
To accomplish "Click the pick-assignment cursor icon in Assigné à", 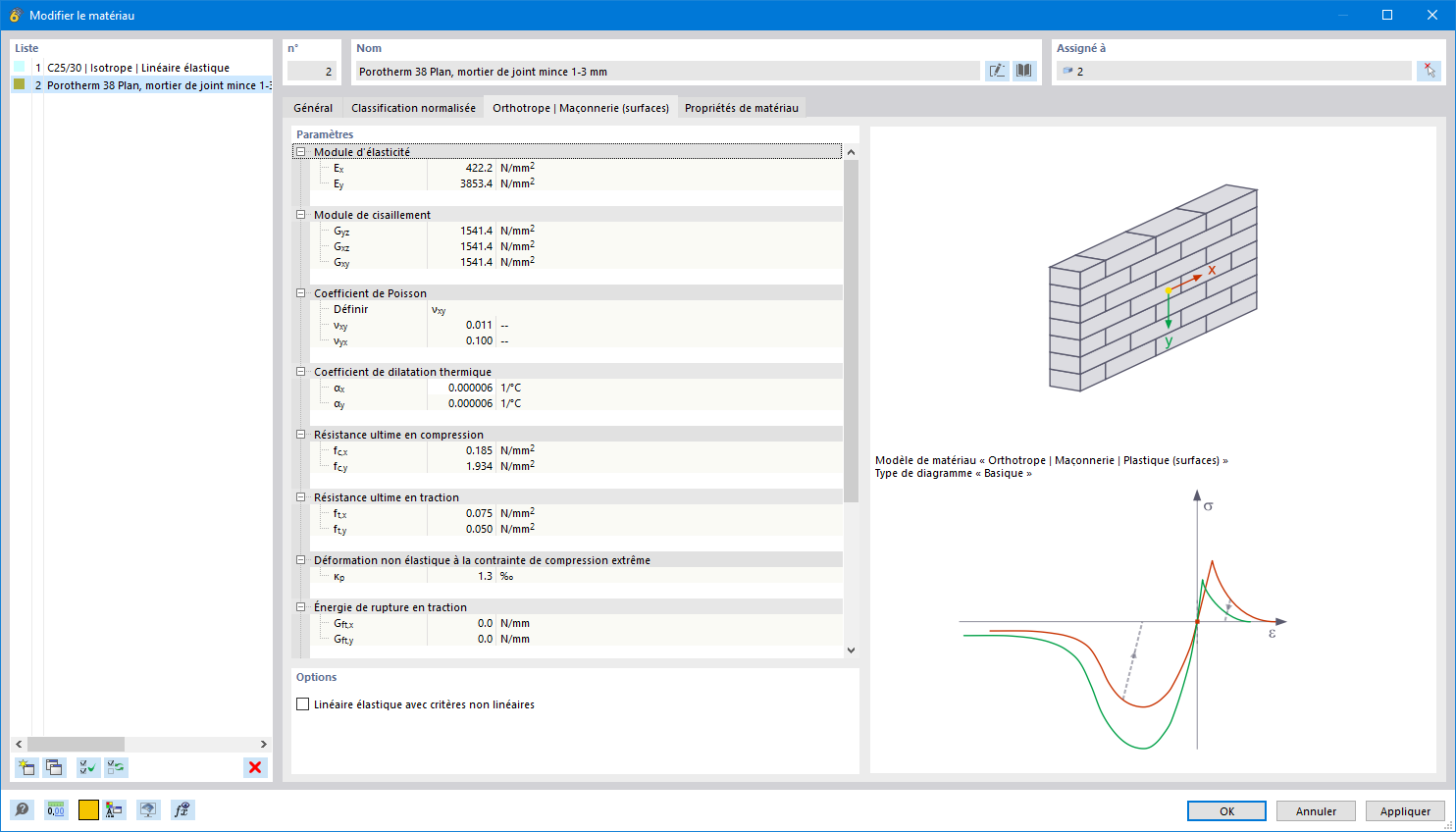I will pyautogui.click(x=1430, y=71).
